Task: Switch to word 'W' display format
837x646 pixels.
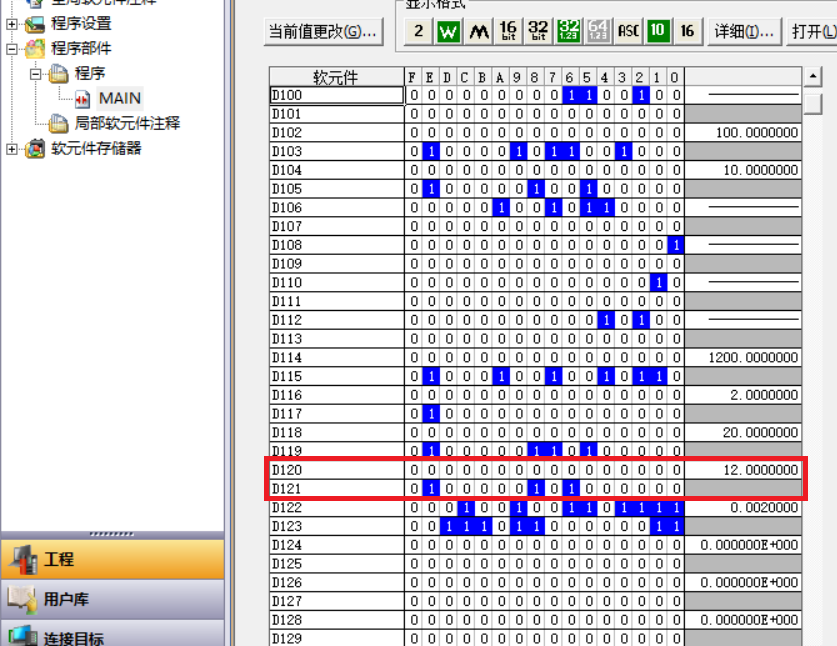Action: (449, 31)
